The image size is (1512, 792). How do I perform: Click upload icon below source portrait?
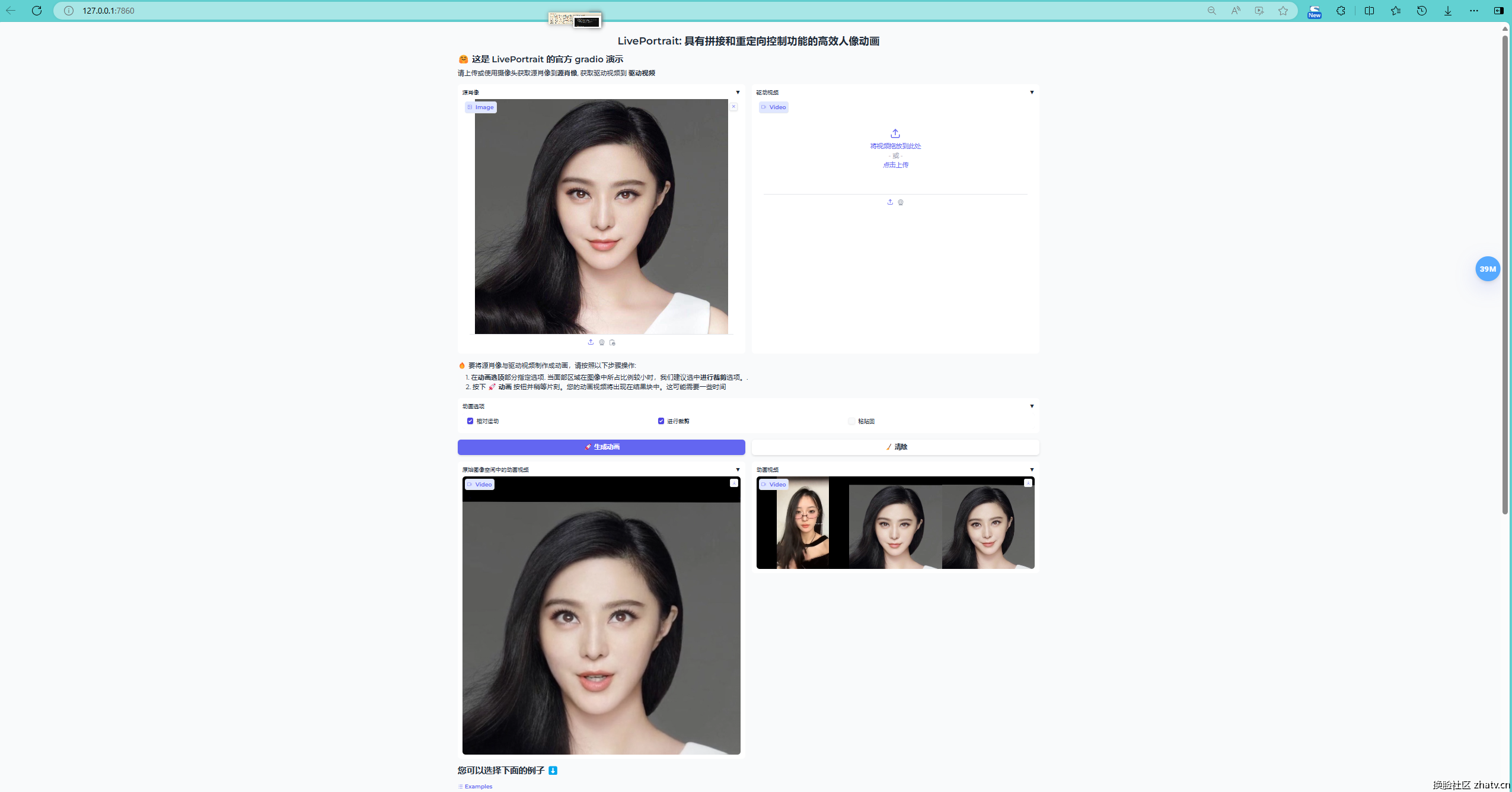(591, 342)
